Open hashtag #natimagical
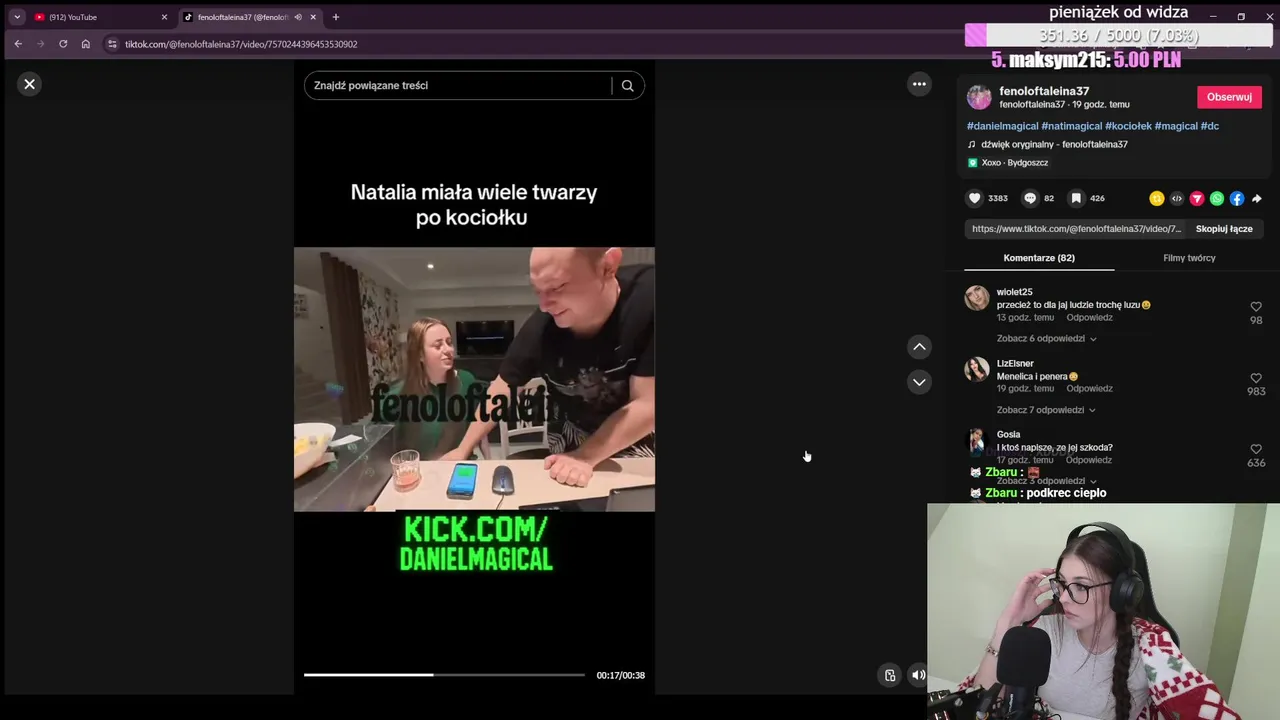 (1071, 126)
